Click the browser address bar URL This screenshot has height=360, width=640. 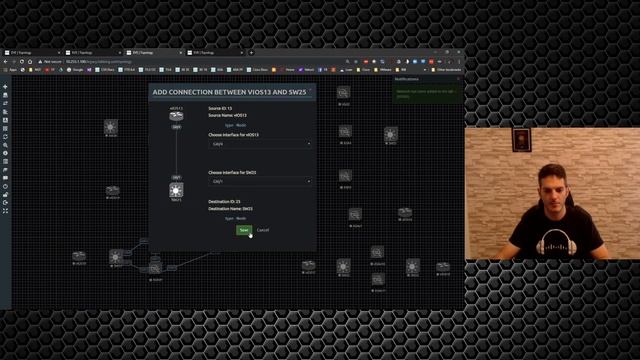tap(99, 62)
